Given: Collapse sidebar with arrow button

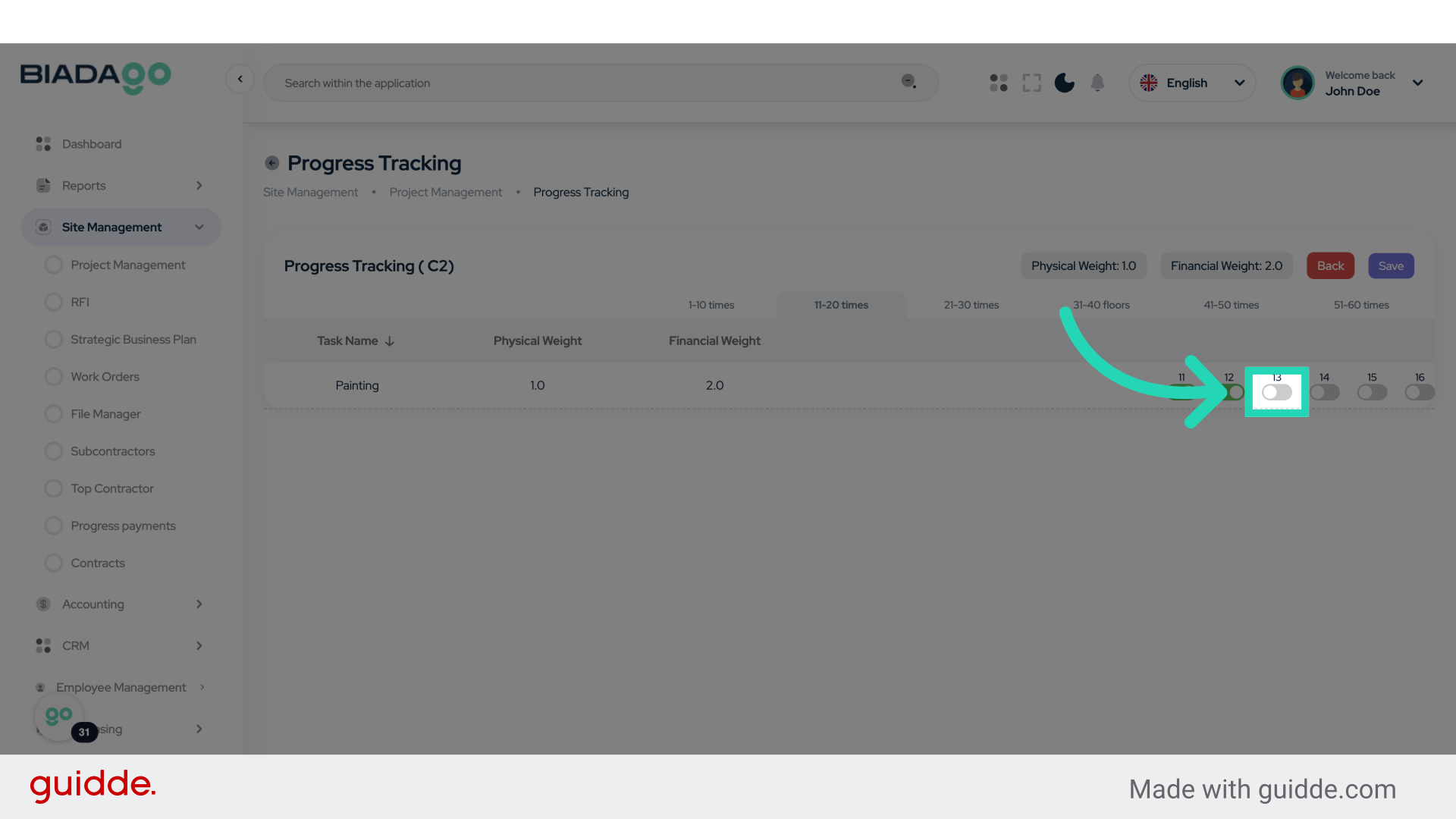Looking at the screenshot, I should (240, 79).
